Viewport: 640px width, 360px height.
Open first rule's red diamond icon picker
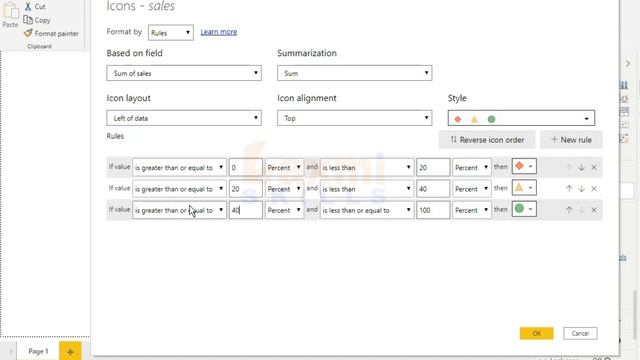524,166
